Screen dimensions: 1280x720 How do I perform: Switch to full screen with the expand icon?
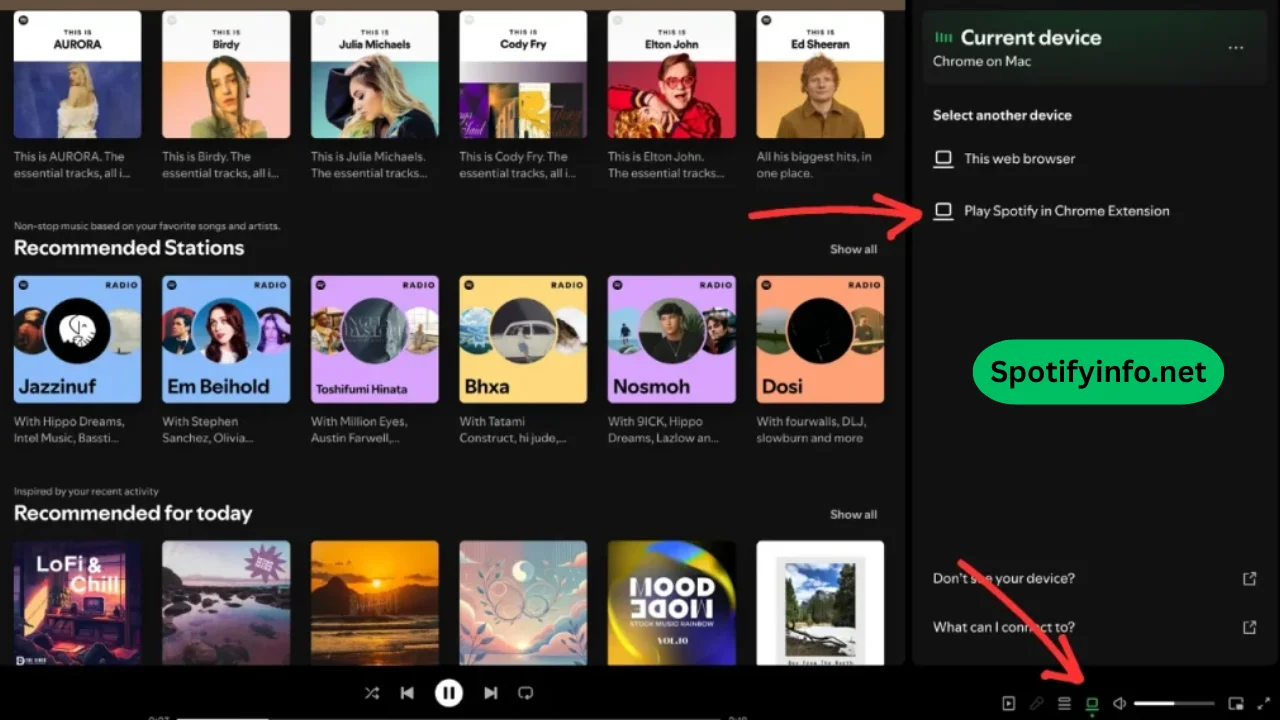tap(1264, 704)
